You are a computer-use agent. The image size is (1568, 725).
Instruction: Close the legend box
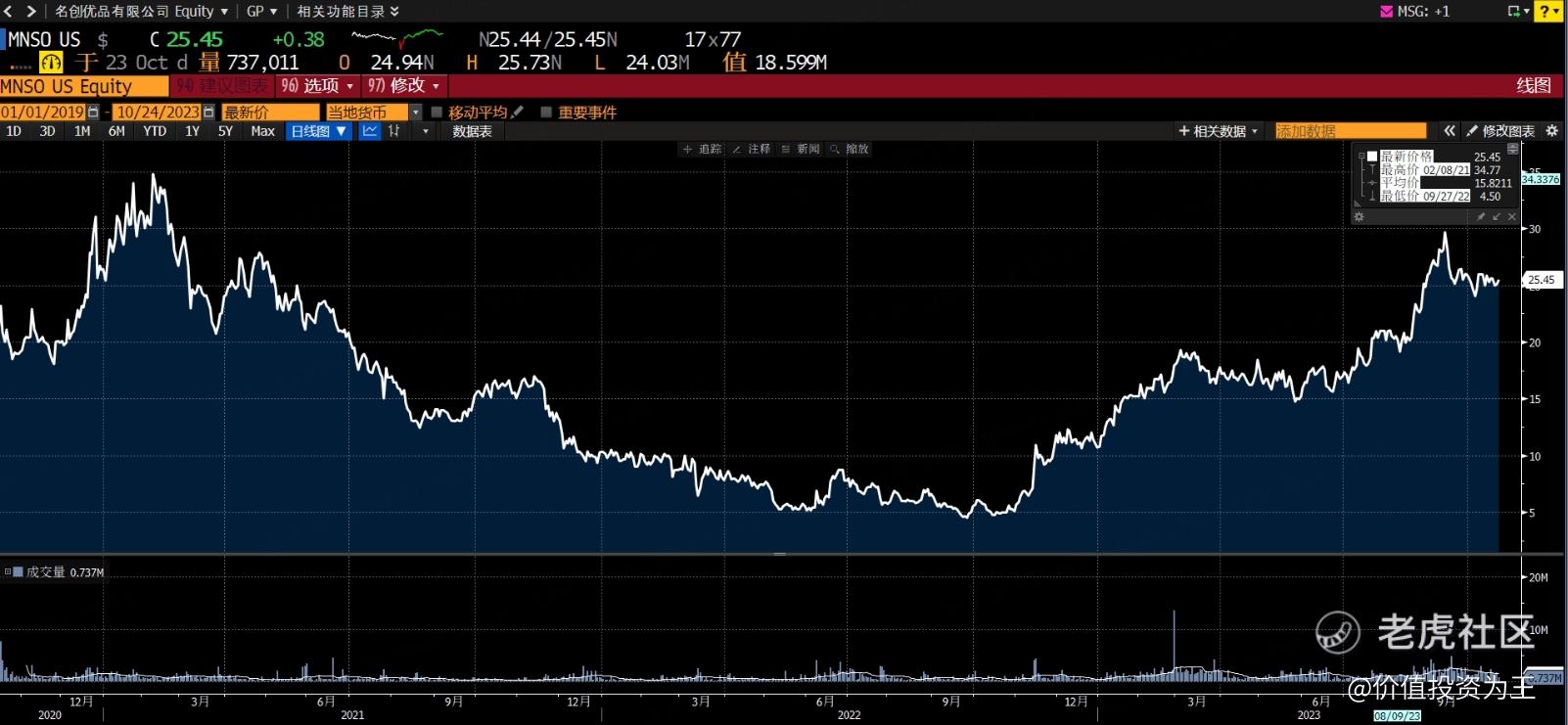pyautogui.click(x=1512, y=216)
